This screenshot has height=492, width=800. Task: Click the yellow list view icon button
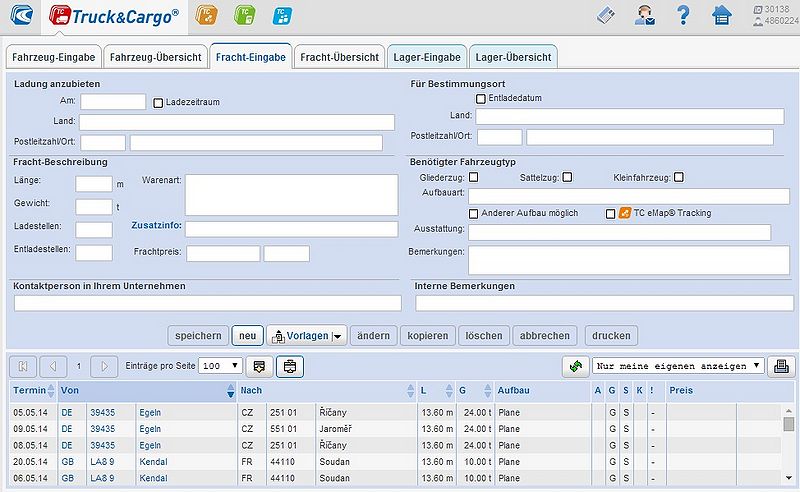(259, 366)
